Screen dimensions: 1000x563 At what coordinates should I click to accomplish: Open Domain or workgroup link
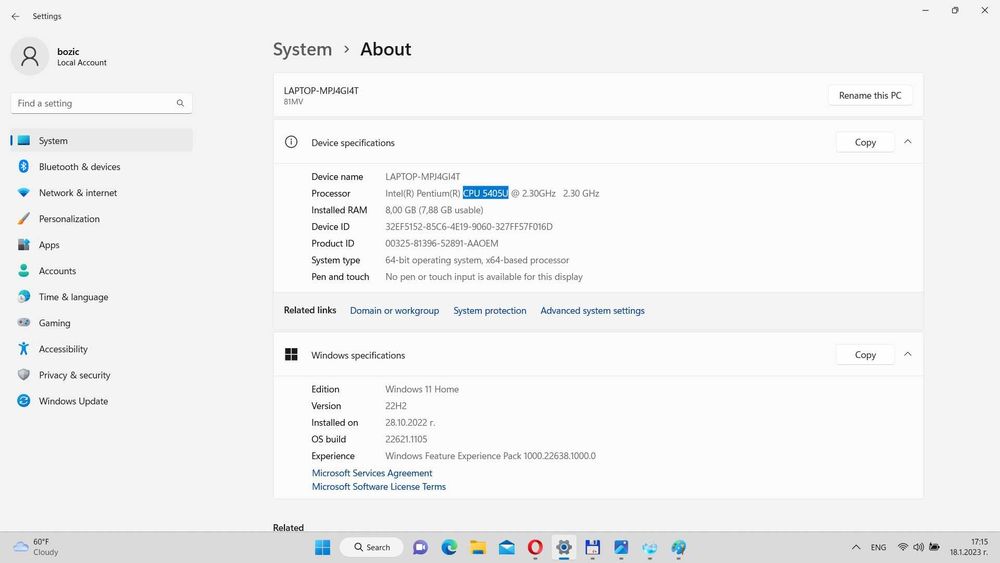[394, 311]
